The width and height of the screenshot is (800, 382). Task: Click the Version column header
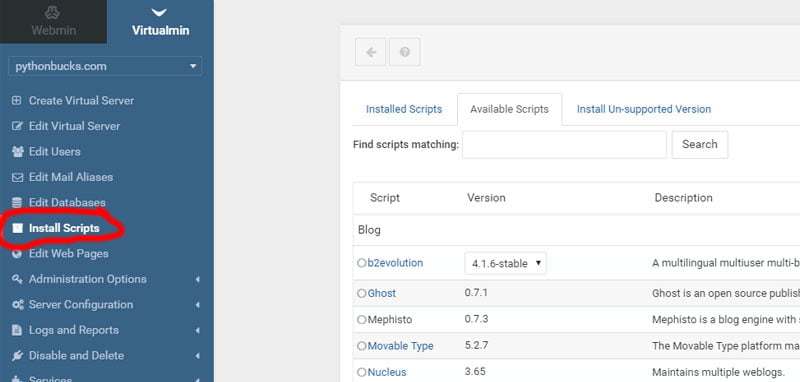point(486,198)
